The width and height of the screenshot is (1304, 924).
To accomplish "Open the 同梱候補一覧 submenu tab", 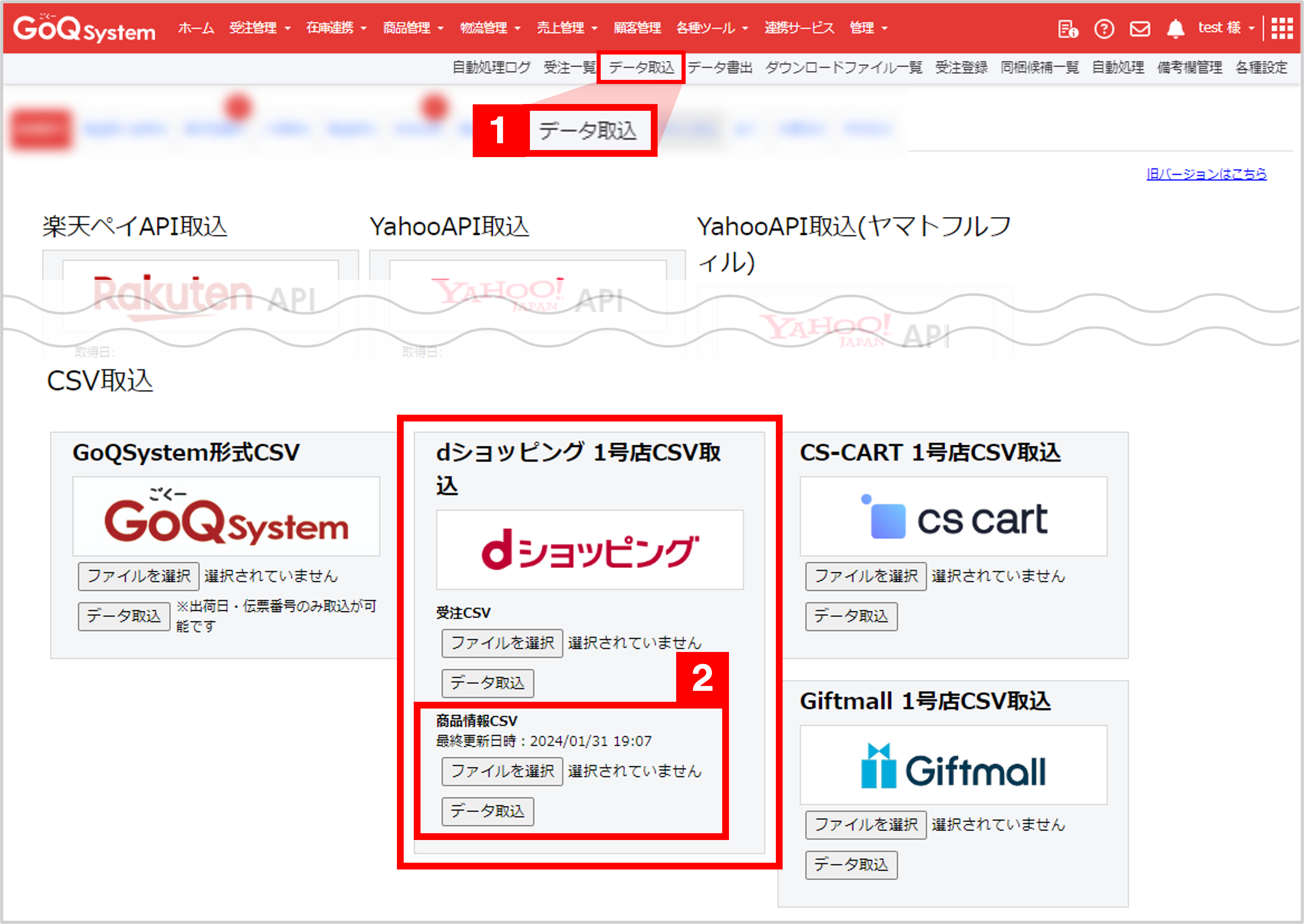I will click(x=1039, y=68).
